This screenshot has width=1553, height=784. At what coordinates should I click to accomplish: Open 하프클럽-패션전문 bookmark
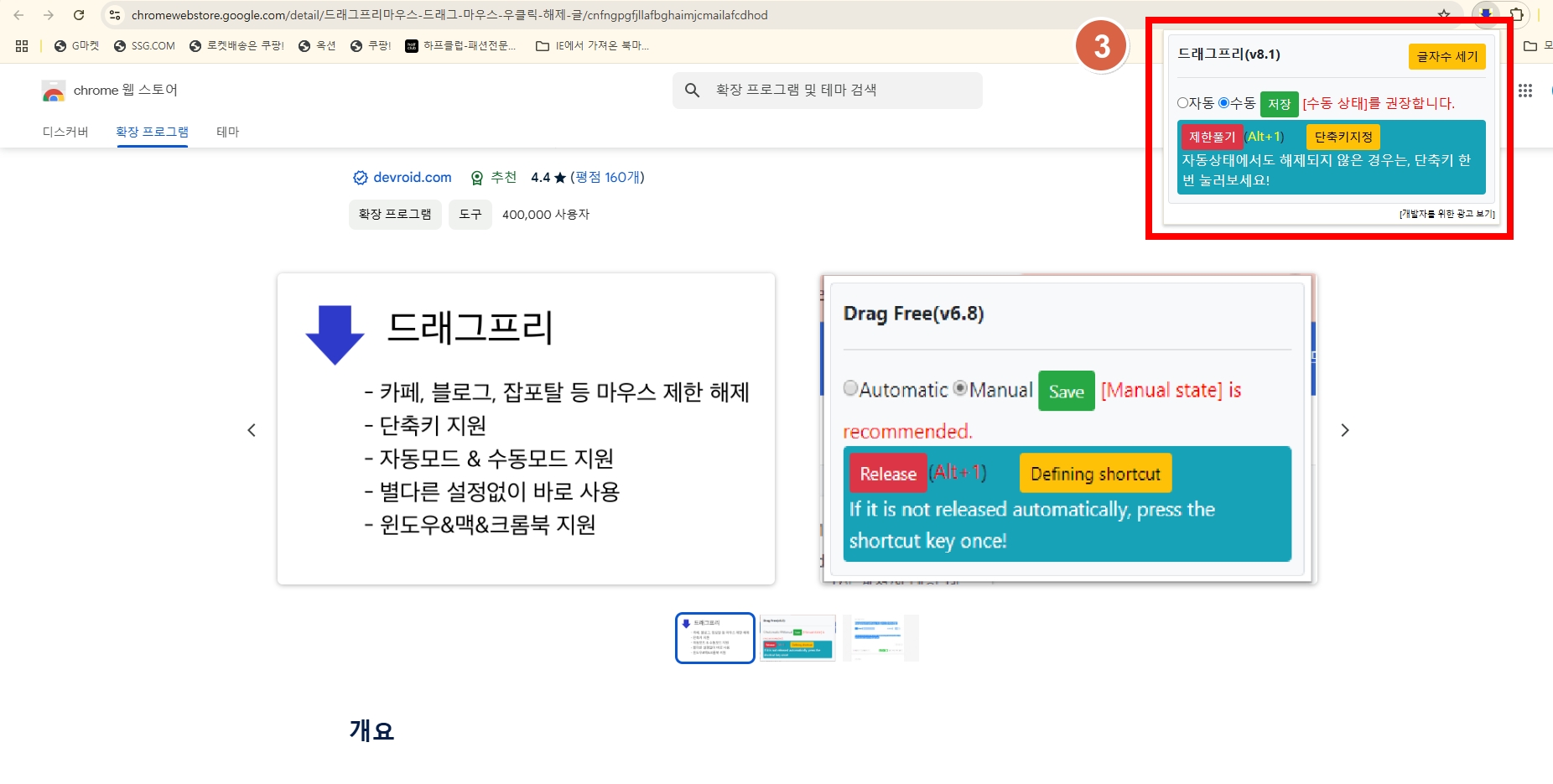point(460,46)
